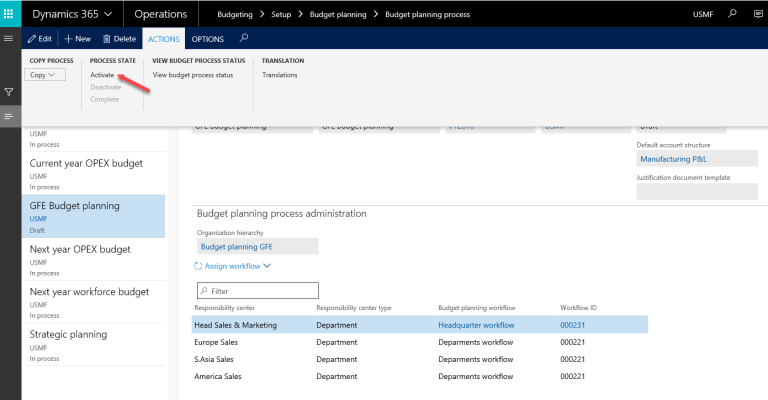Switch to the OPTIONS tab
Viewport: 768px width, 400px height.
click(207, 38)
